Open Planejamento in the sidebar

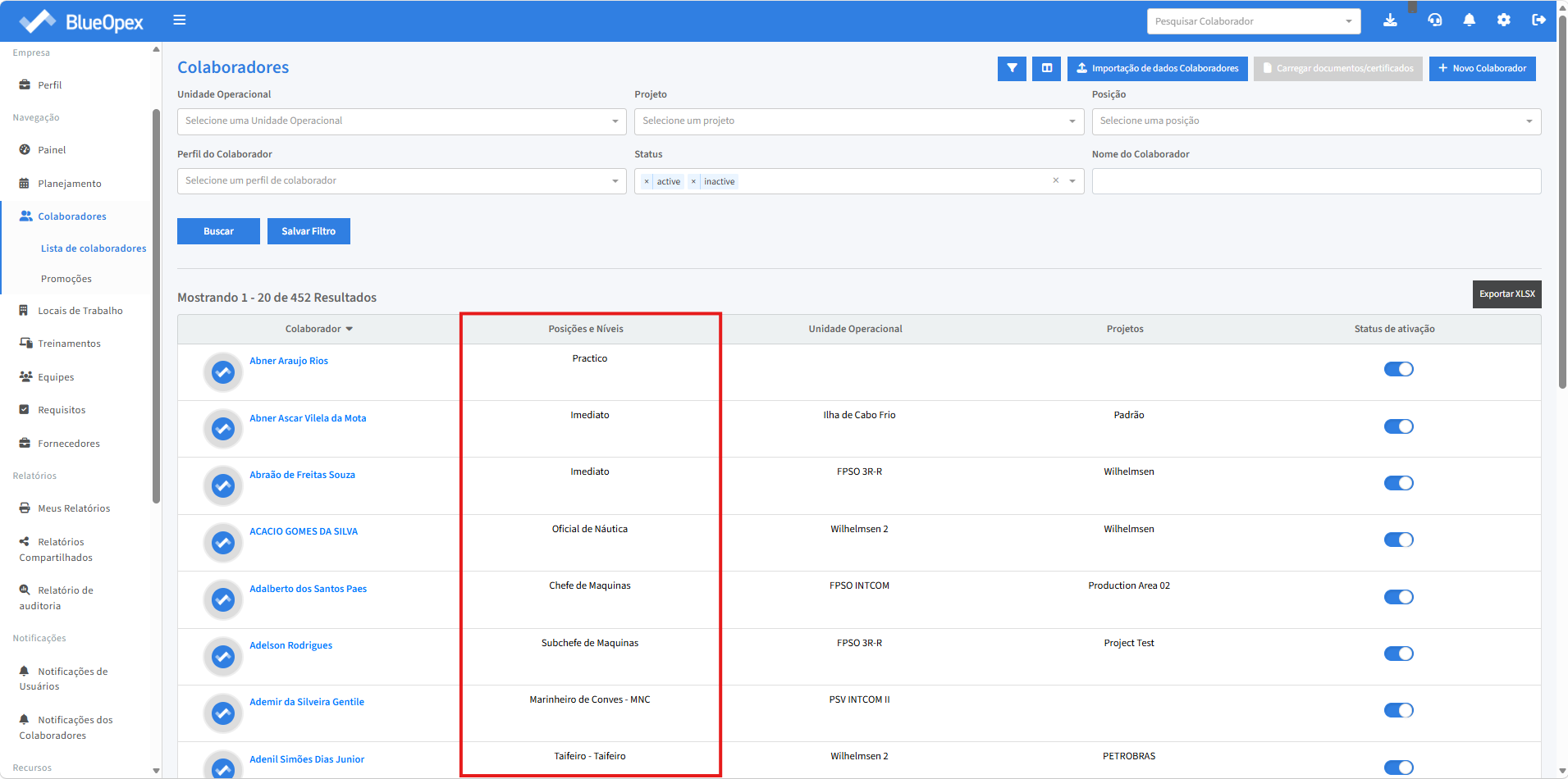pyautogui.click(x=70, y=184)
